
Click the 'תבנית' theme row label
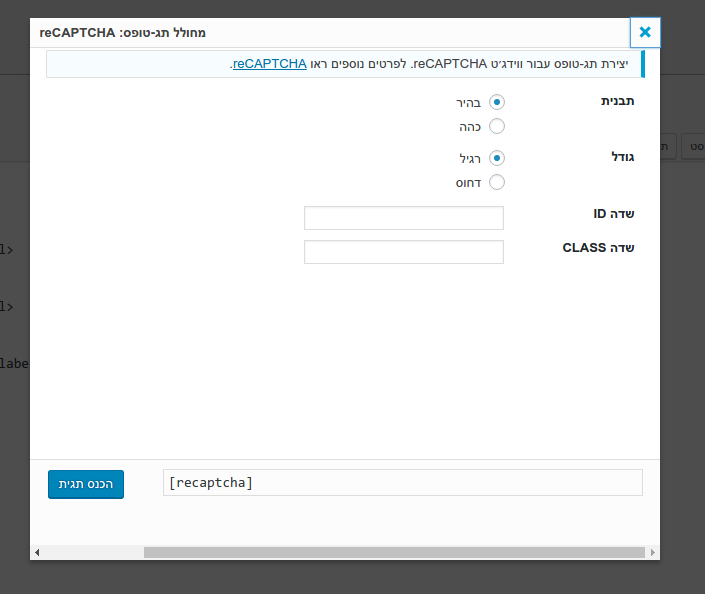point(616,101)
